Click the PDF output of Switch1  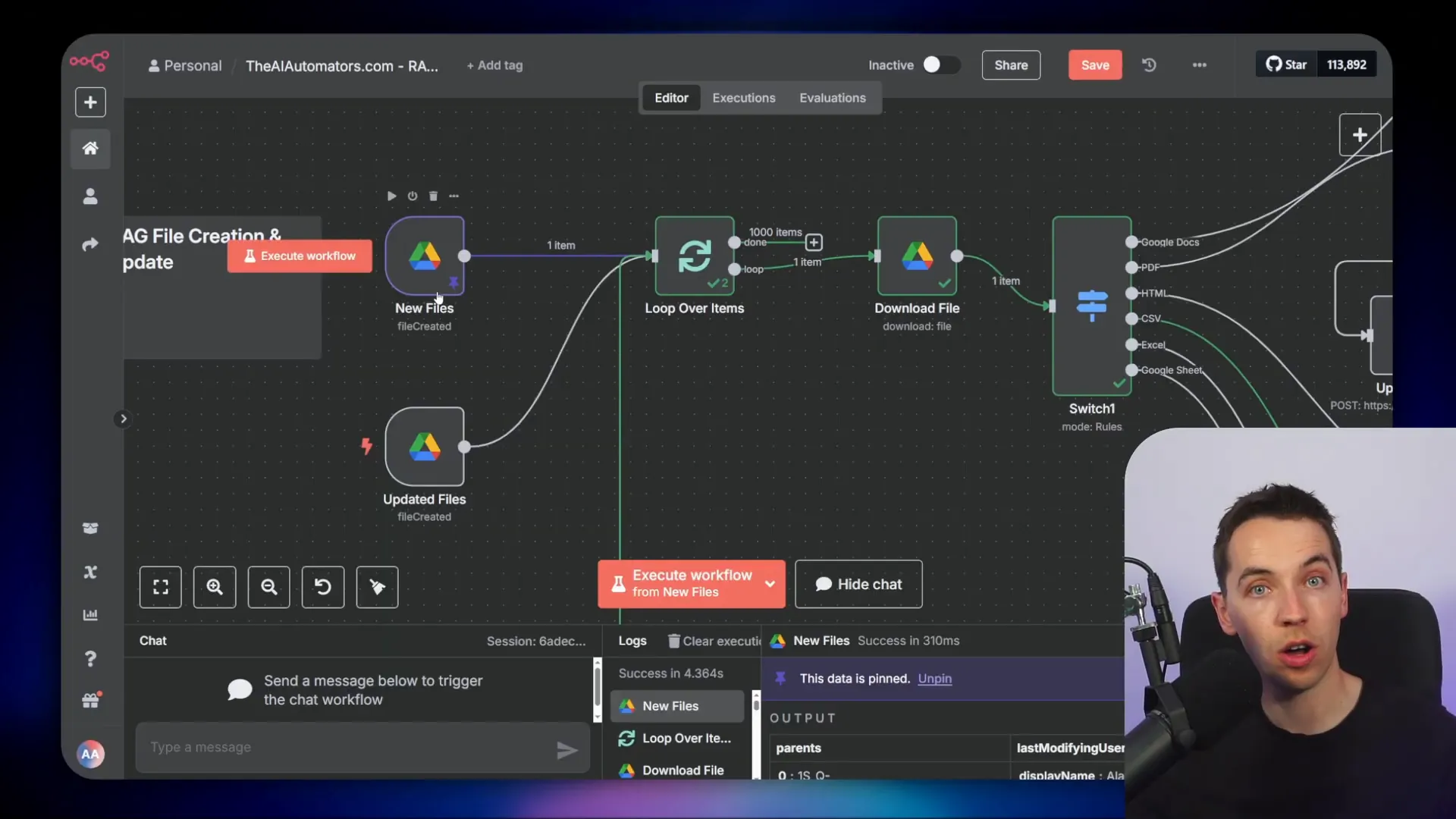click(x=1131, y=268)
